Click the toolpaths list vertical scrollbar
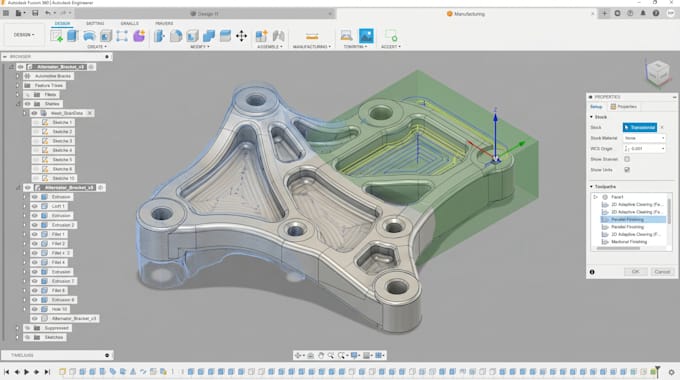The height and width of the screenshot is (380, 680). pos(670,211)
